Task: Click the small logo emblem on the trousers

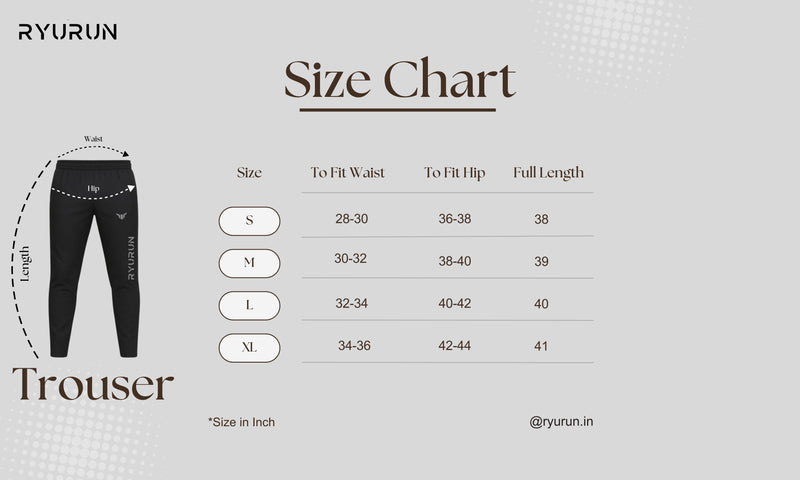Action: [x=123, y=213]
